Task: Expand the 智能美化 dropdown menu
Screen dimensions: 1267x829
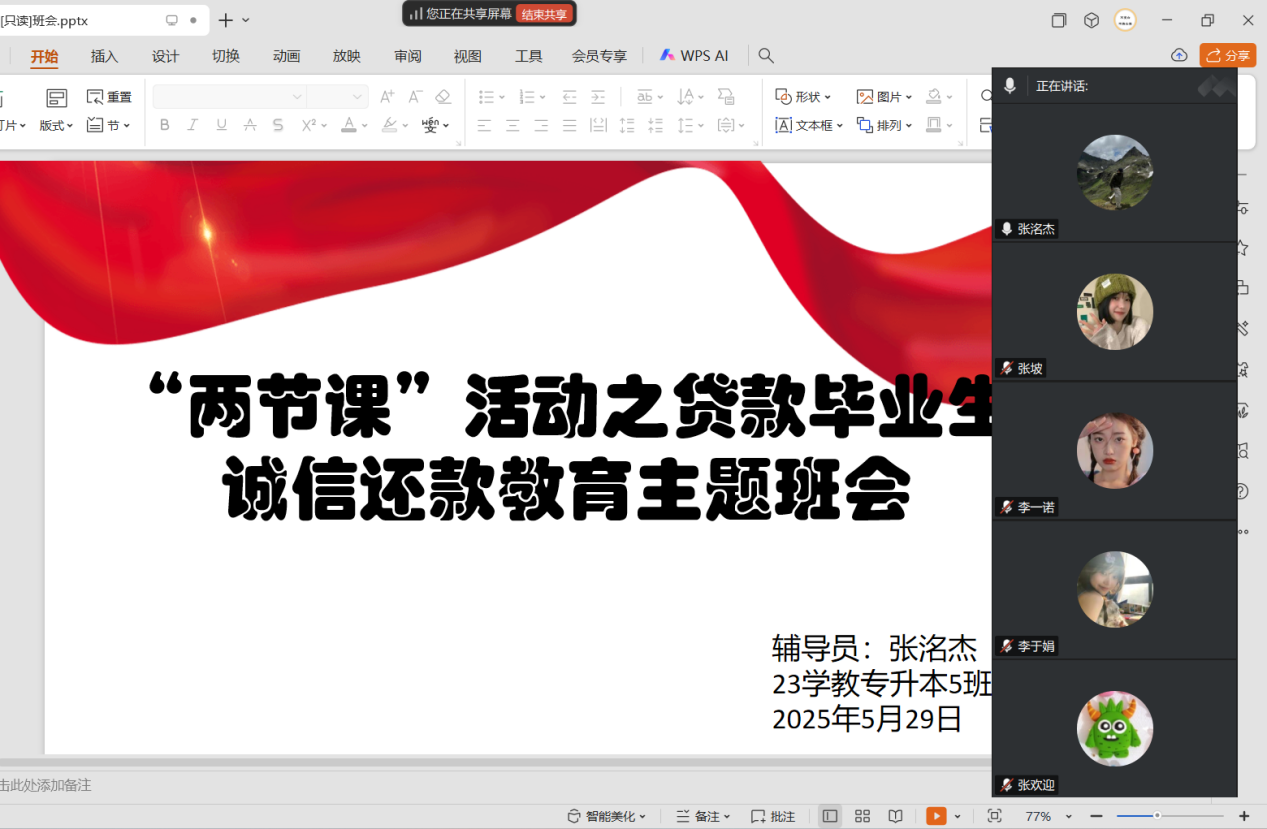Action: [x=607, y=816]
